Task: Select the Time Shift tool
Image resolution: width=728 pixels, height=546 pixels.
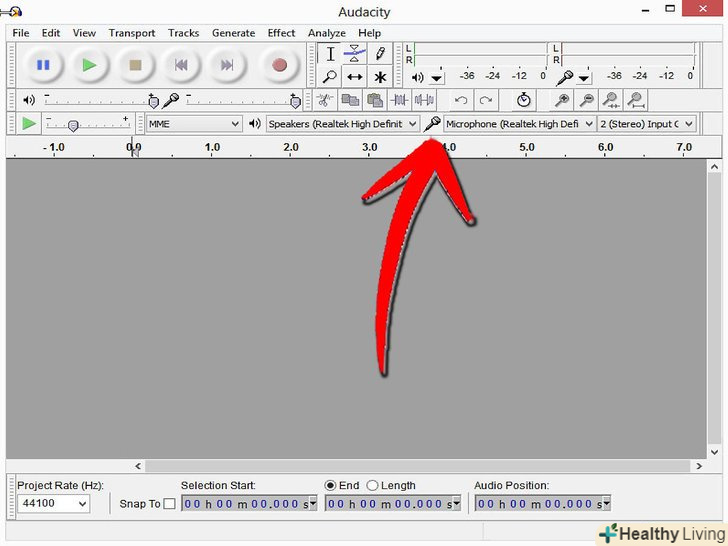Action: [x=354, y=77]
